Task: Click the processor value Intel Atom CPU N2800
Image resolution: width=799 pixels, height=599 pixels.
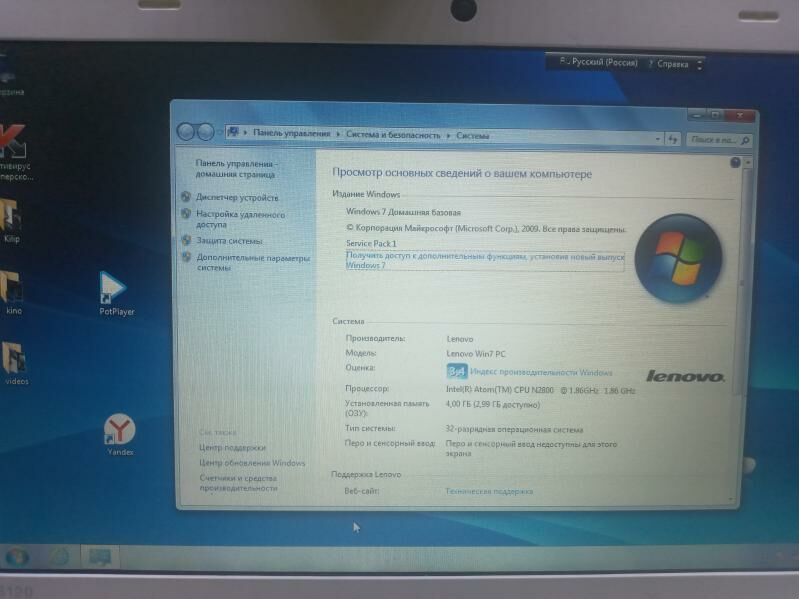Action: 541,390
